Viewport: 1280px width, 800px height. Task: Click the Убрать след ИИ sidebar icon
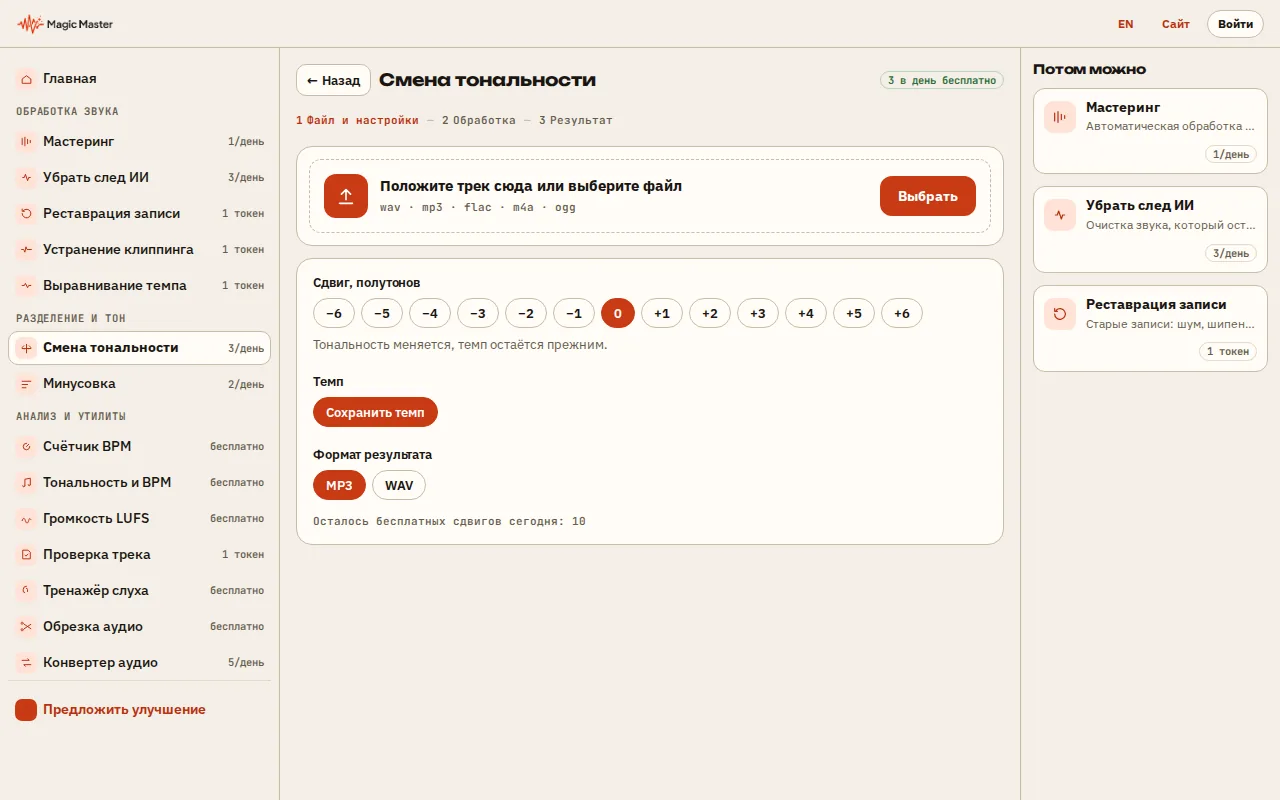click(x=26, y=178)
